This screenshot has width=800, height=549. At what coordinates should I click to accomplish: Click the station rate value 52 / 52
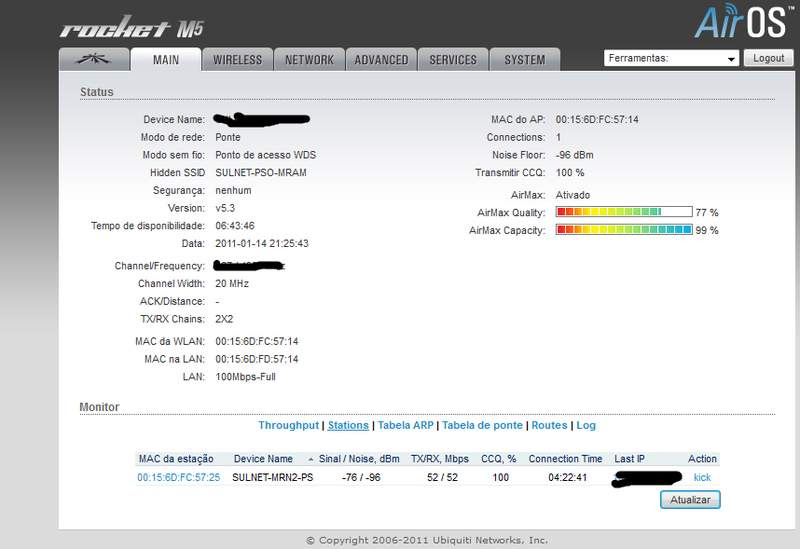442,478
